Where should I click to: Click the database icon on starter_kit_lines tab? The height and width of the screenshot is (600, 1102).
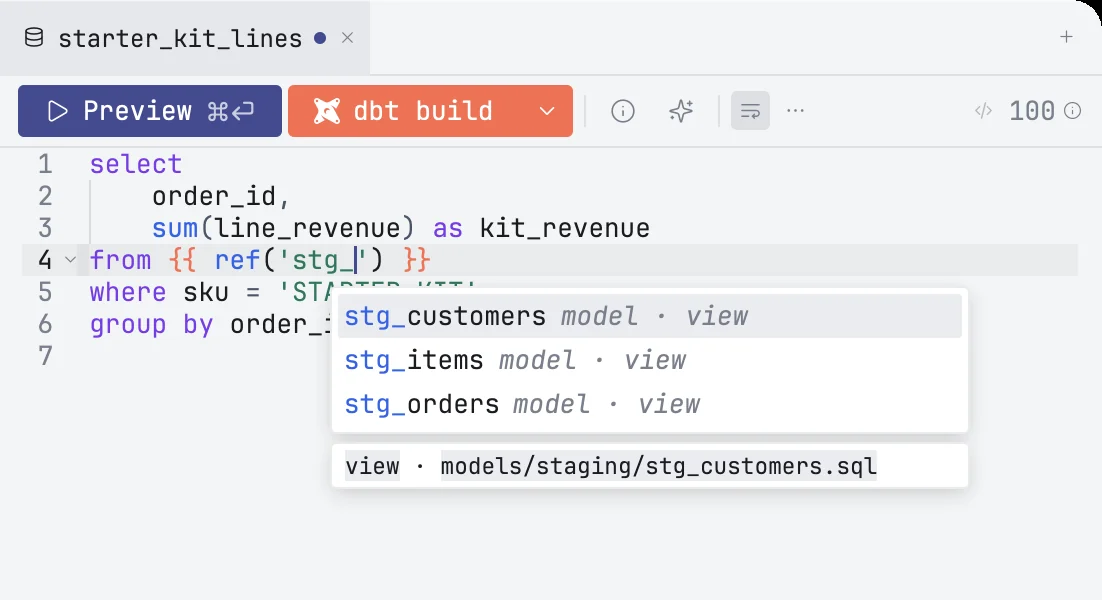point(34,38)
